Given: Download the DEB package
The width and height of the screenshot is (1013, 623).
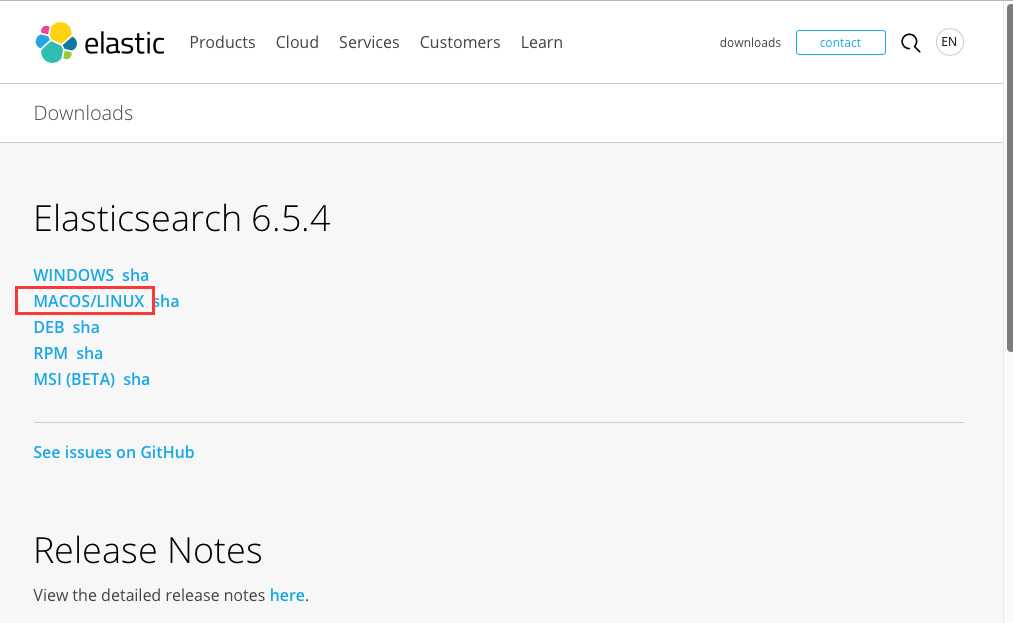Looking at the screenshot, I should click(49, 327).
